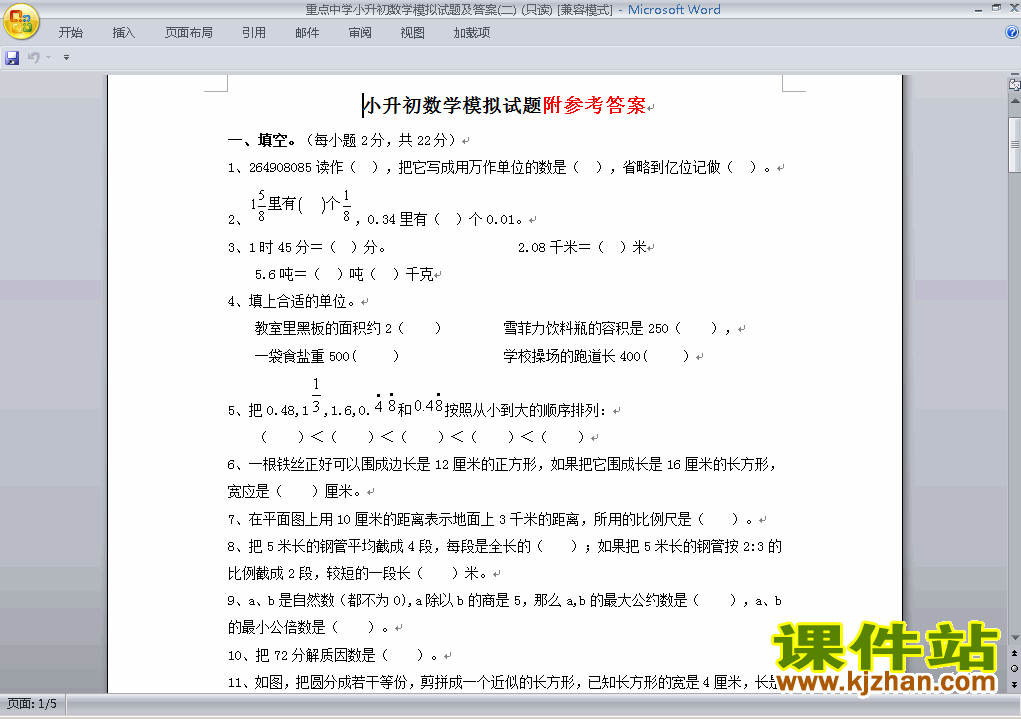
Task: Save the document with the floppy icon
Action: [x=12, y=58]
